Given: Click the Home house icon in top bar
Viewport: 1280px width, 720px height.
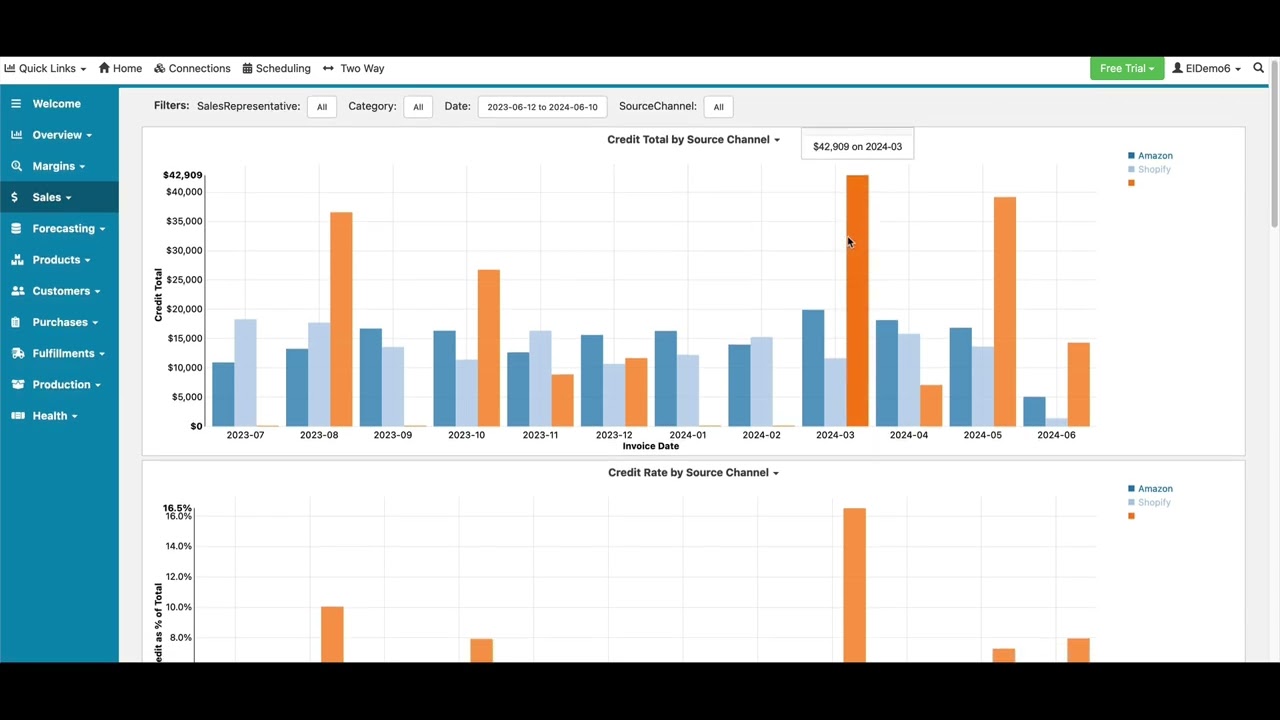Looking at the screenshot, I should coord(104,68).
